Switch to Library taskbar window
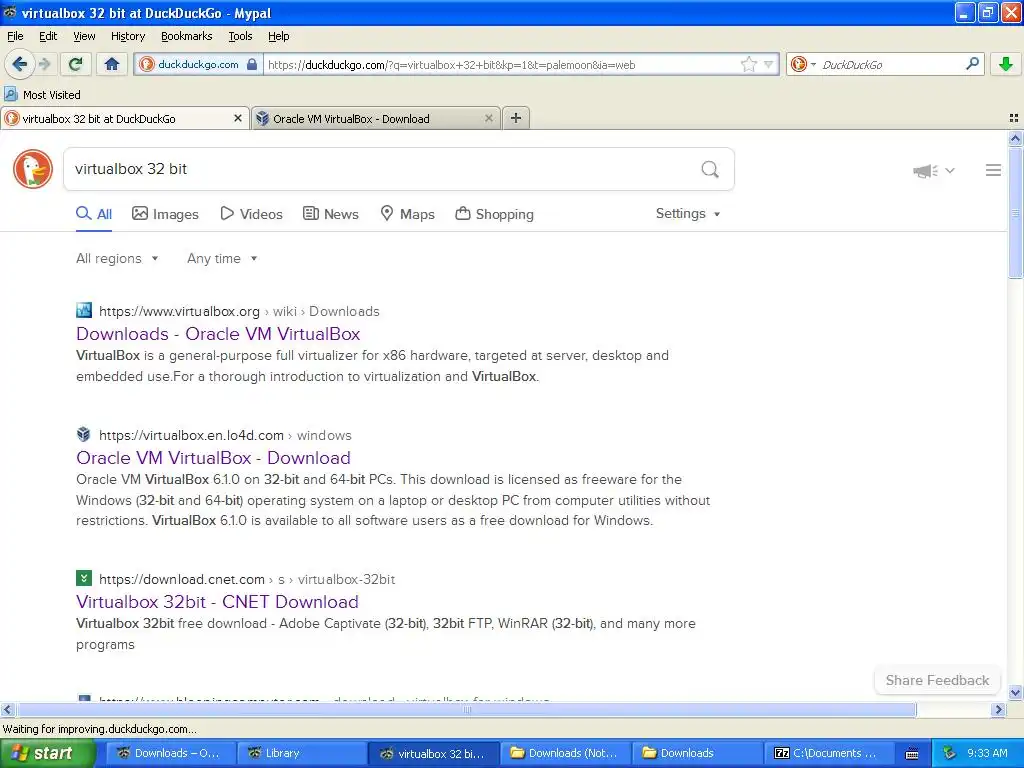 [300, 753]
